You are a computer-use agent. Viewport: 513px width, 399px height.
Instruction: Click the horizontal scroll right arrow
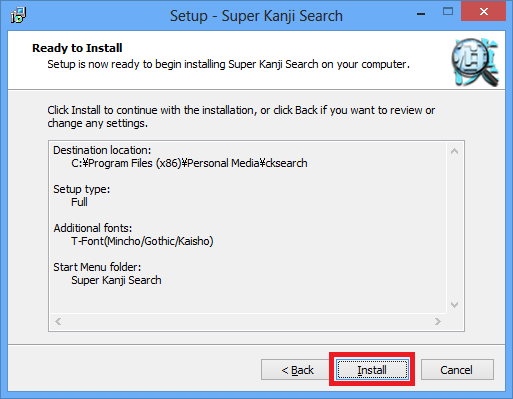click(438, 321)
